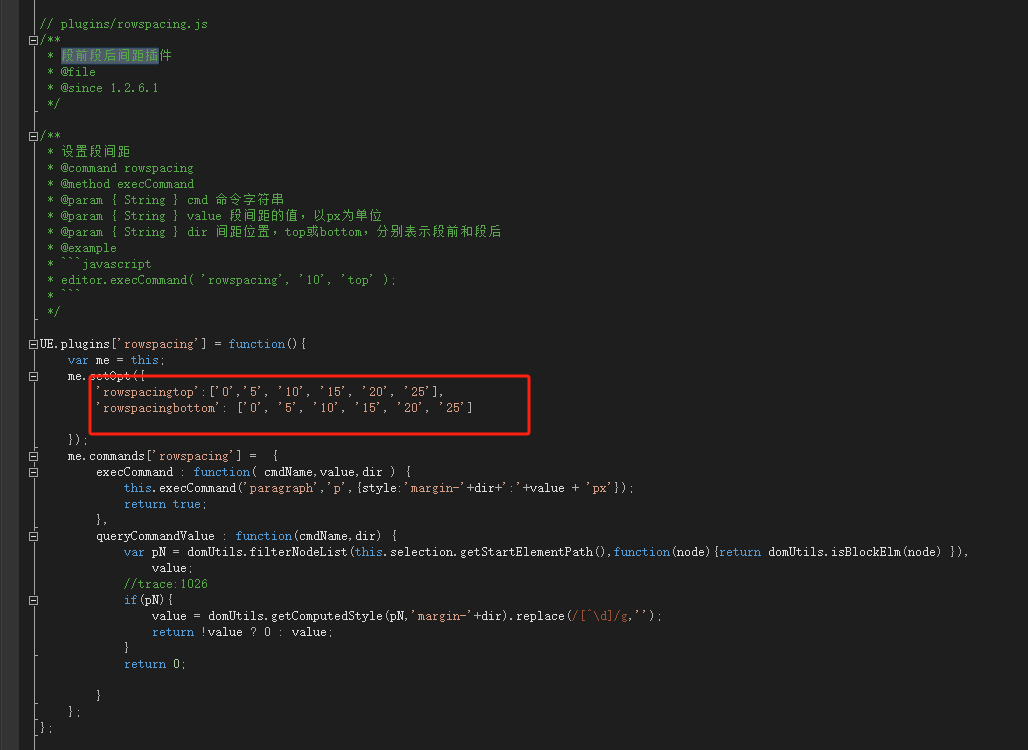The height and width of the screenshot is (750, 1028).
Task: Click the @since 1.2.6.1 line
Action: tap(109, 88)
